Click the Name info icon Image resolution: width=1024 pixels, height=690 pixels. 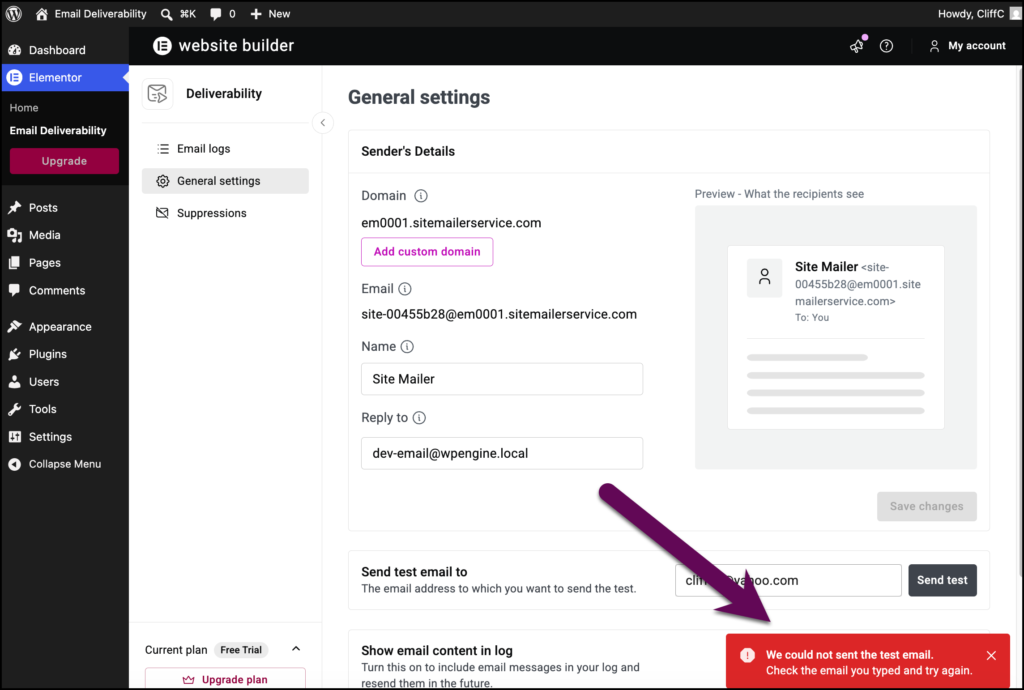click(407, 347)
